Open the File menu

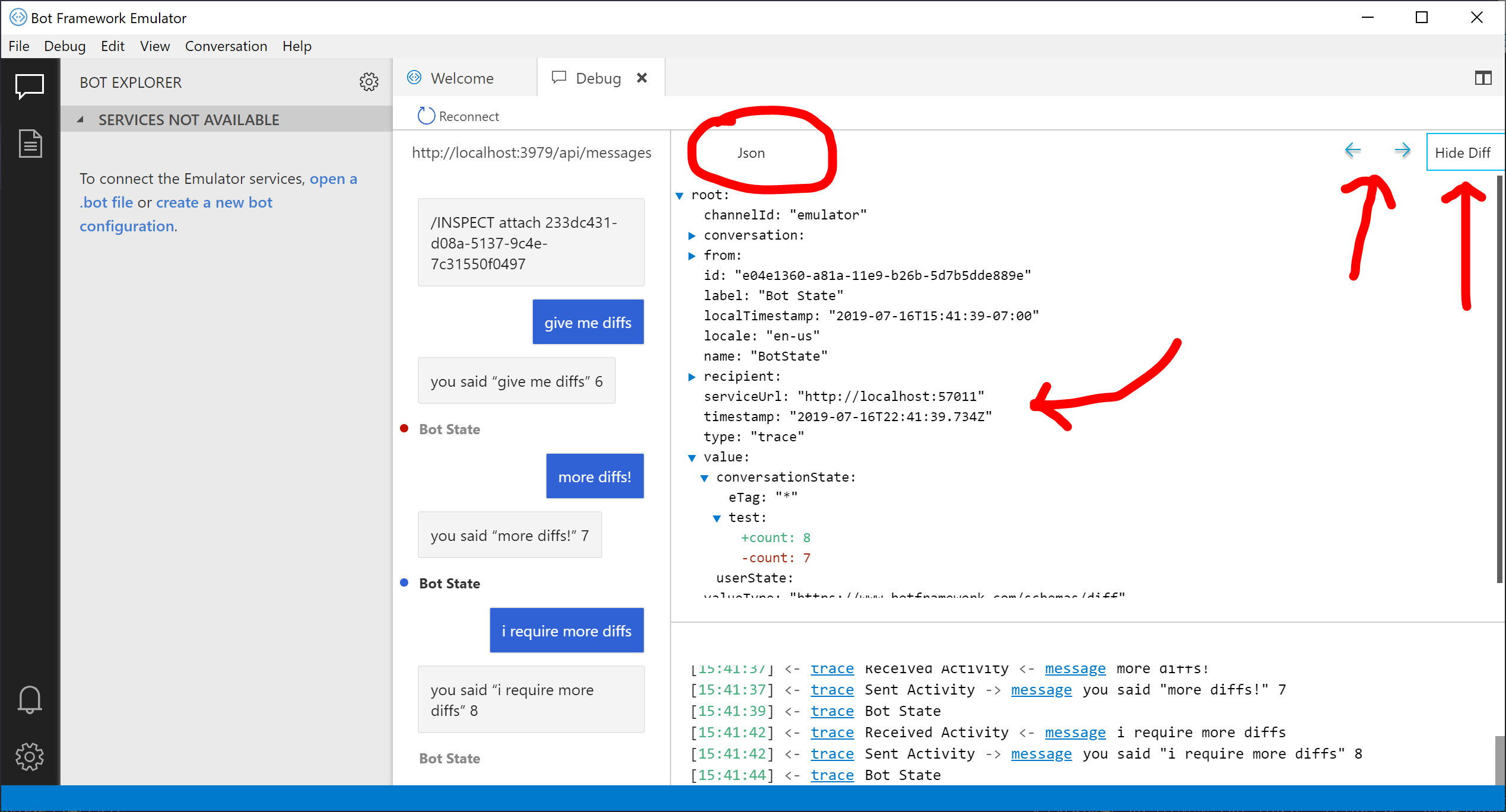(x=18, y=46)
